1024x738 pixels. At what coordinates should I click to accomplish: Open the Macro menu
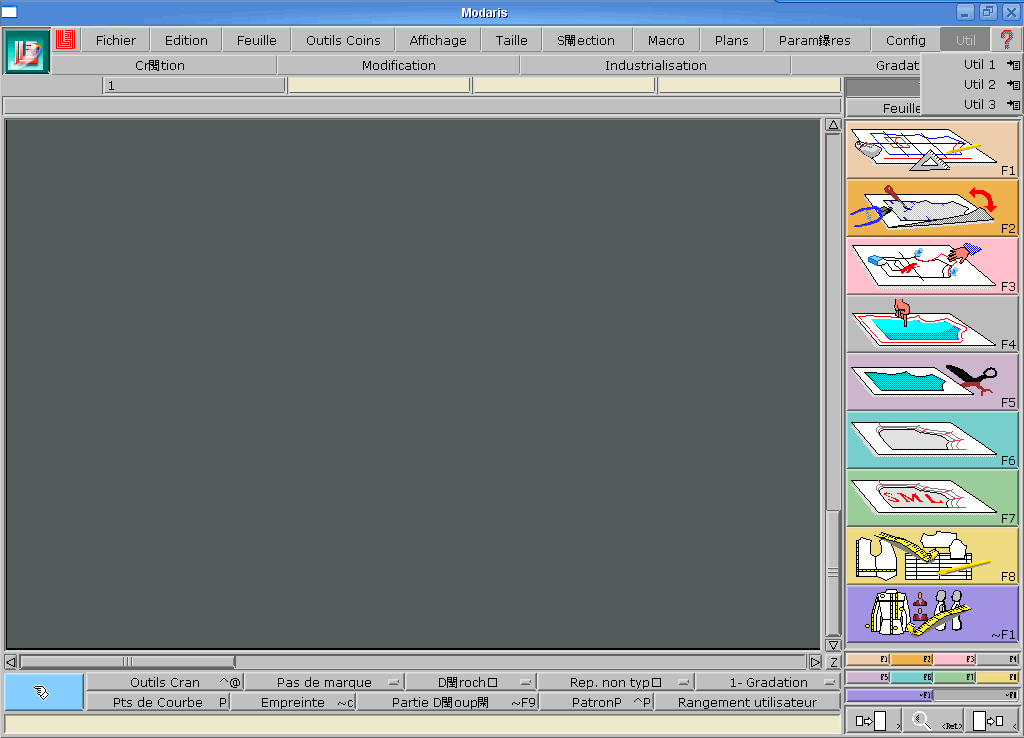666,40
